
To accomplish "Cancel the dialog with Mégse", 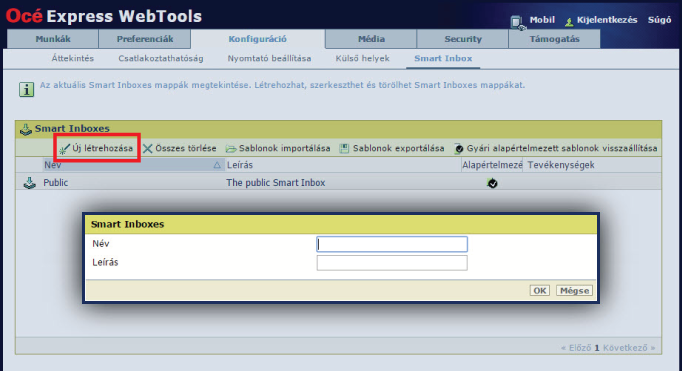I will [574, 291].
